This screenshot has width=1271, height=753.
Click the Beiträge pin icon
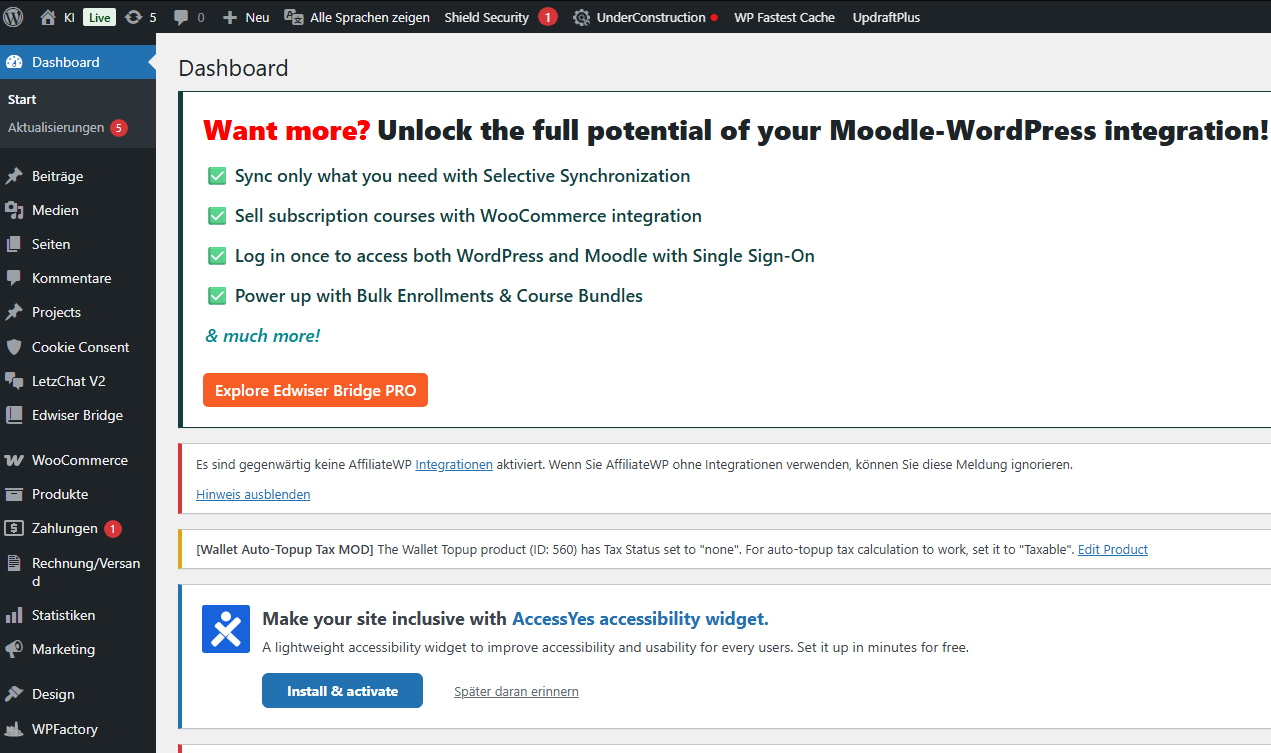[x=14, y=176]
